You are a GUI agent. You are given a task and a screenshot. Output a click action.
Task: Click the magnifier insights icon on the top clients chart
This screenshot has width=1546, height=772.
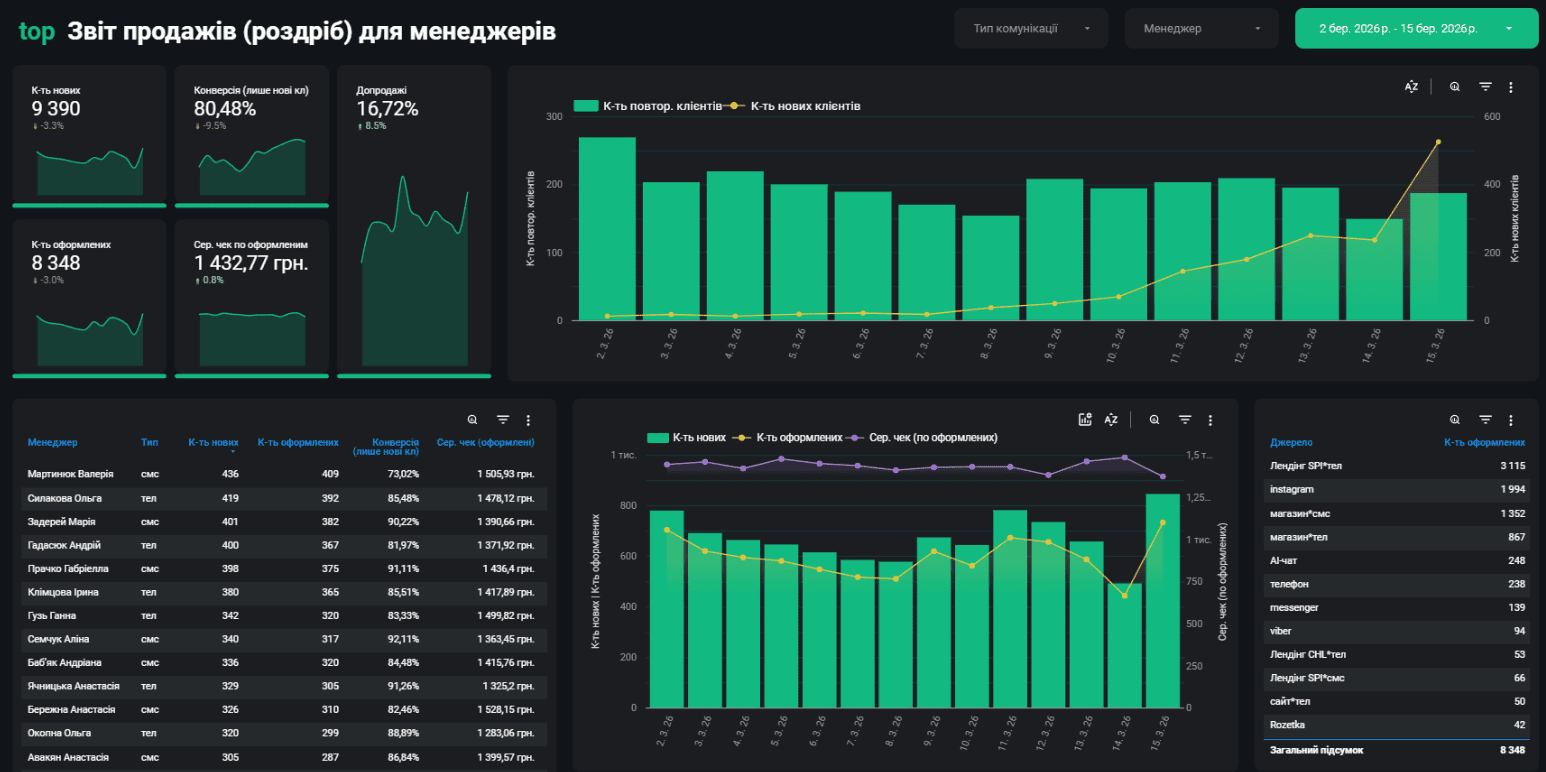point(1454,87)
